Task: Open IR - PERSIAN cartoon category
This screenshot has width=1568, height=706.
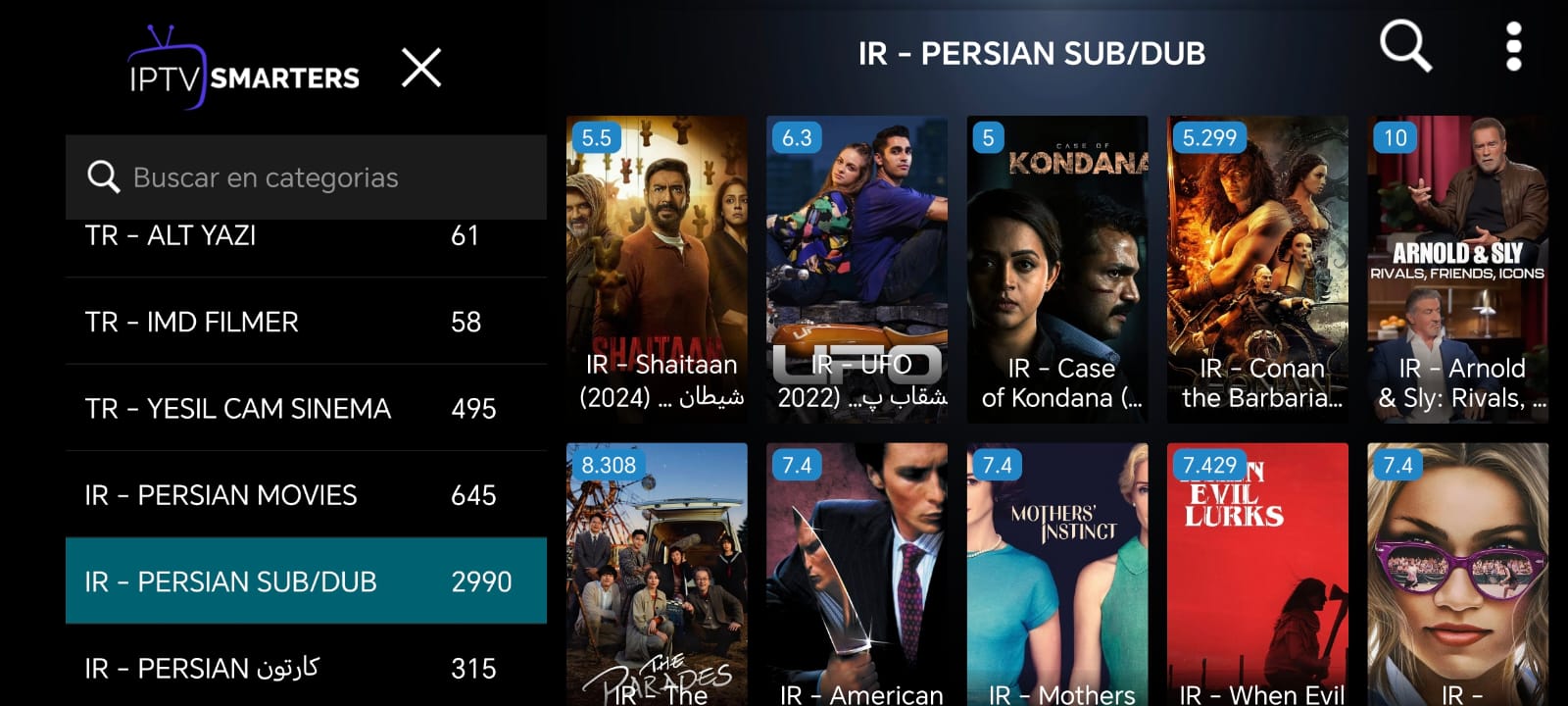Action: 306,667
